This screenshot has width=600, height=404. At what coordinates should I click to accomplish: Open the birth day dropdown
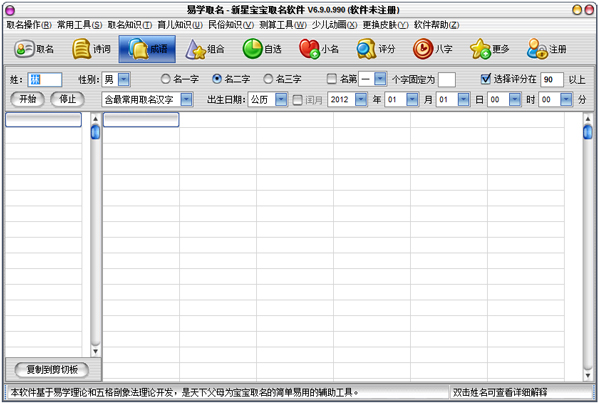click(x=463, y=100)
